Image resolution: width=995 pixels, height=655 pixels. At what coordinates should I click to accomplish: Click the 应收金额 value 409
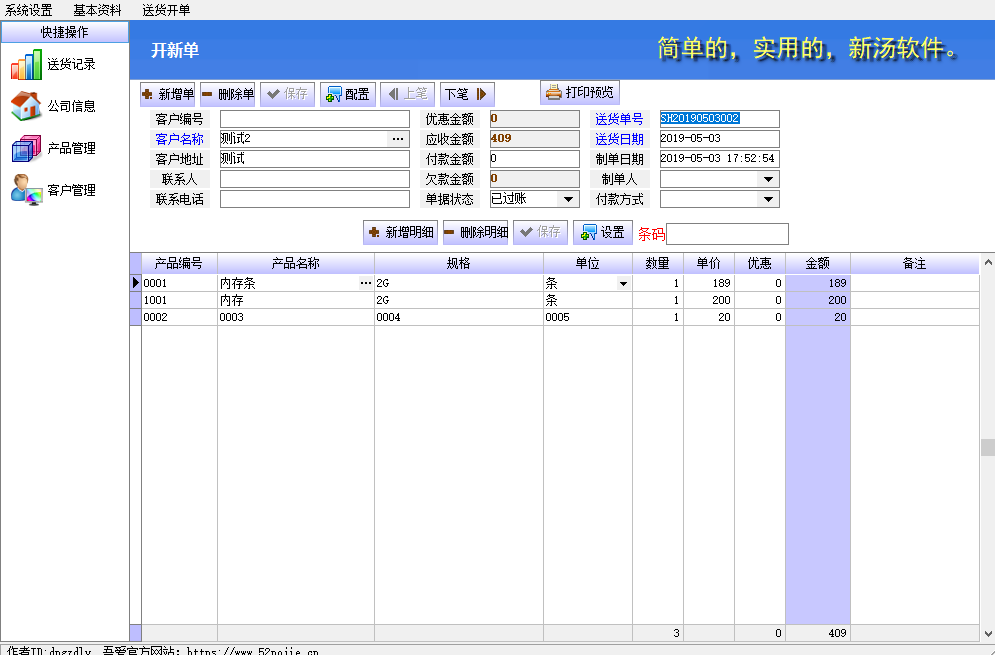[x=535, y=139]
